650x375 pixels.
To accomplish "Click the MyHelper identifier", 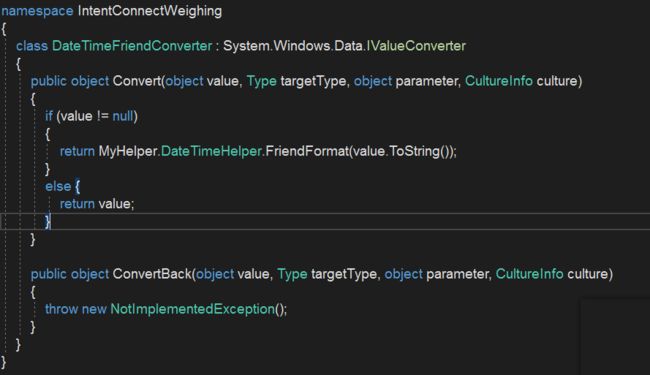I will point(128,151).
